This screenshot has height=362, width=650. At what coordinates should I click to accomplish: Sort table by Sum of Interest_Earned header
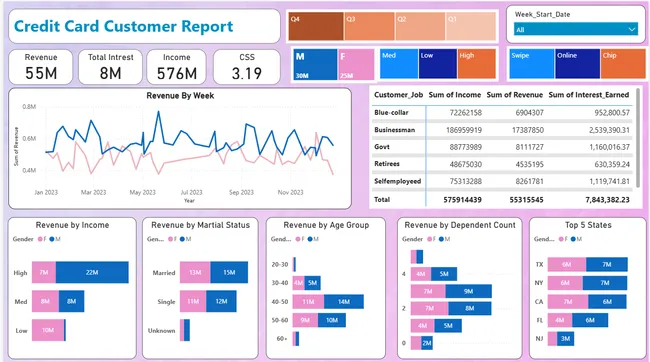[589, 95]
